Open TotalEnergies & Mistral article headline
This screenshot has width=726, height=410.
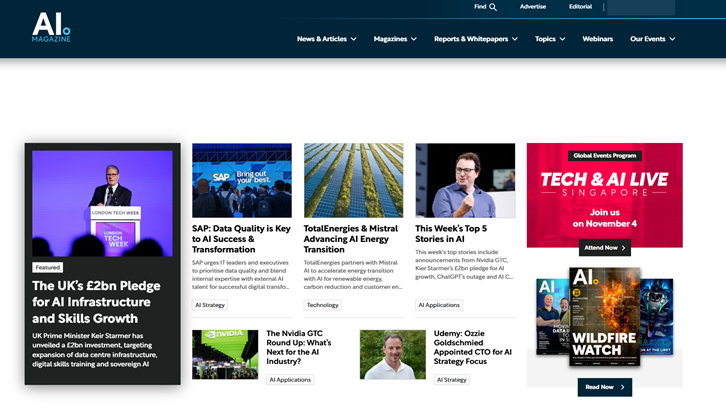(350, 239)
